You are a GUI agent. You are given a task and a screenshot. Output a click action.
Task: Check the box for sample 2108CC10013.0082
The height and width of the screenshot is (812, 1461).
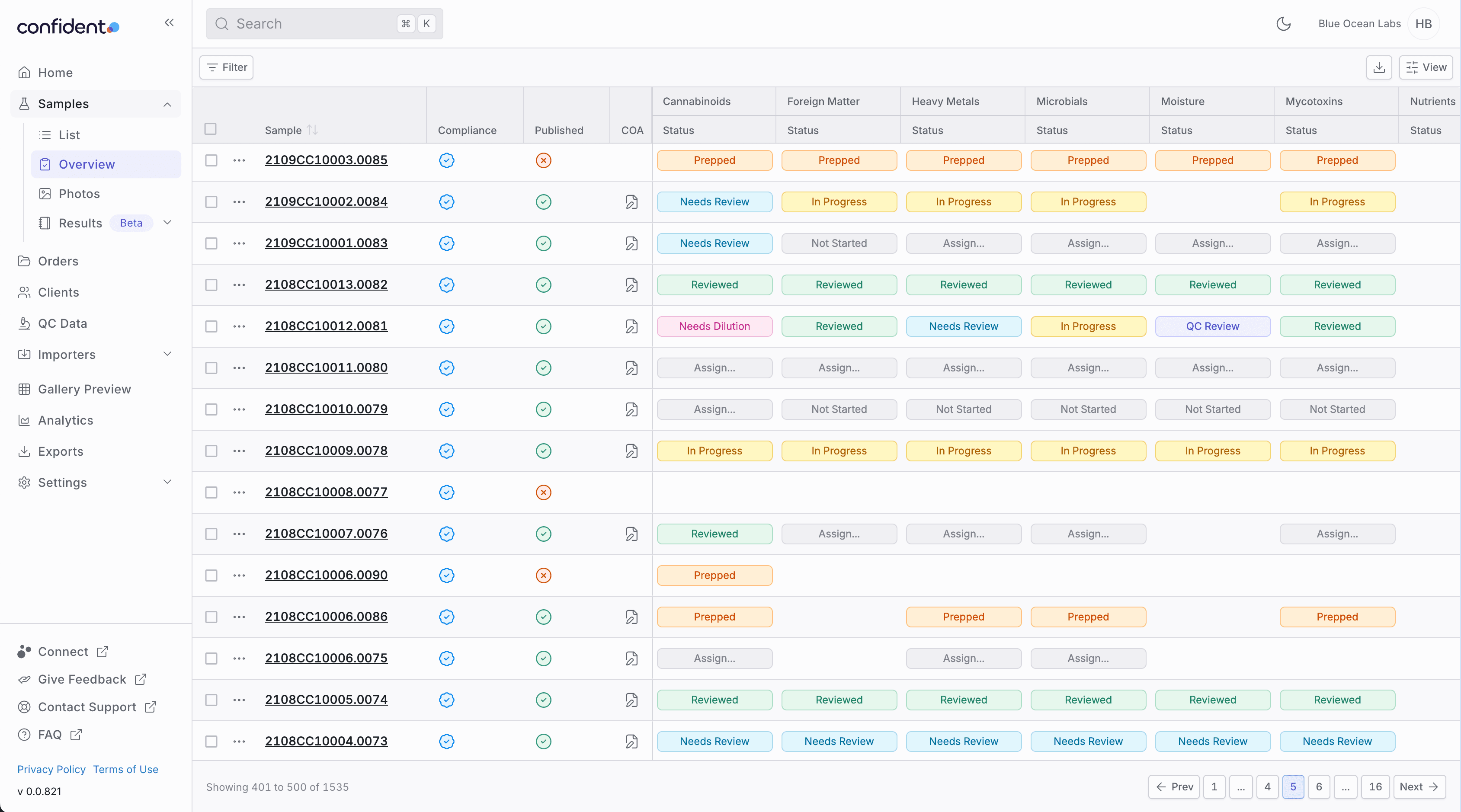point(211,285)
